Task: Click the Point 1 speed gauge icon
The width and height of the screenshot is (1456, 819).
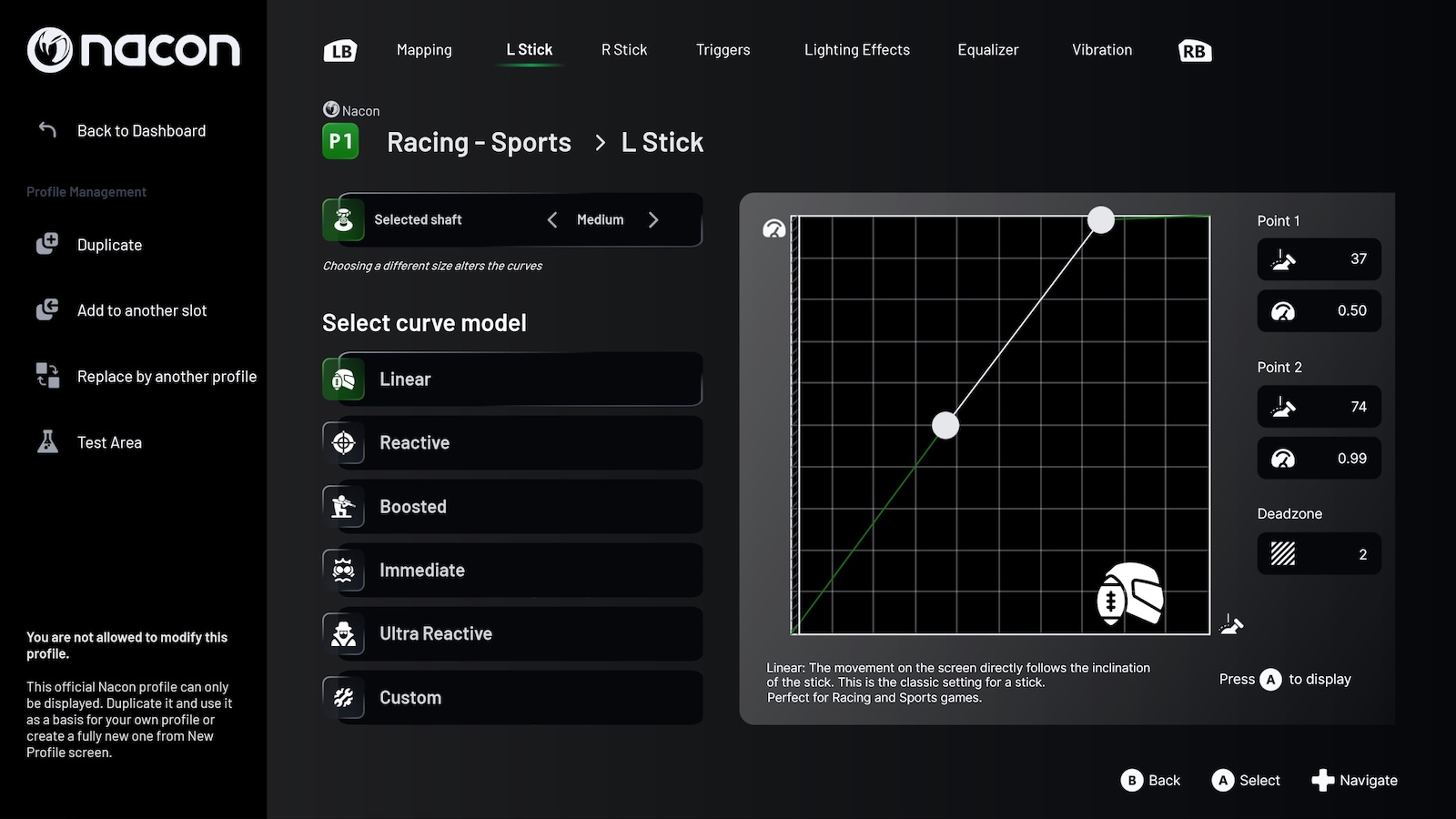Action: (x=1283, y=311)
